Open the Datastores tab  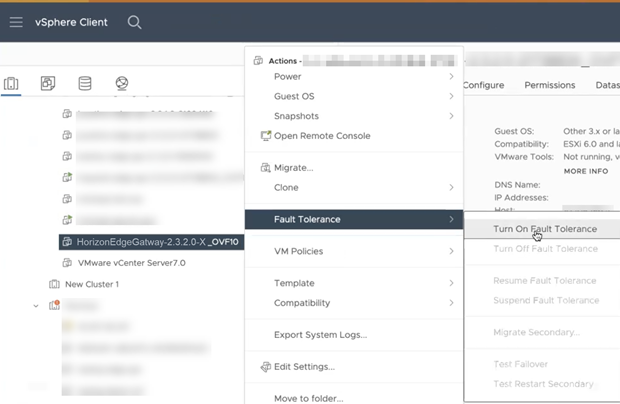(608, 85)
